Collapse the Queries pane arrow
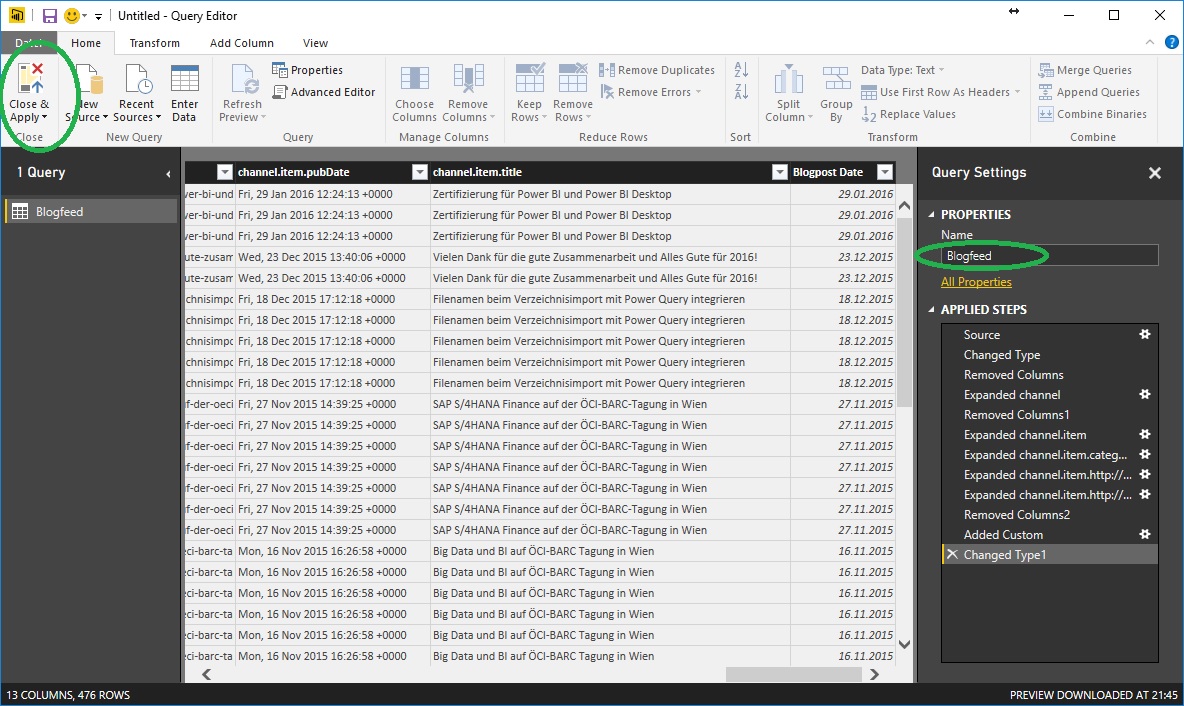The width and height of the screenshot is (1184, 706). (168, 174)
